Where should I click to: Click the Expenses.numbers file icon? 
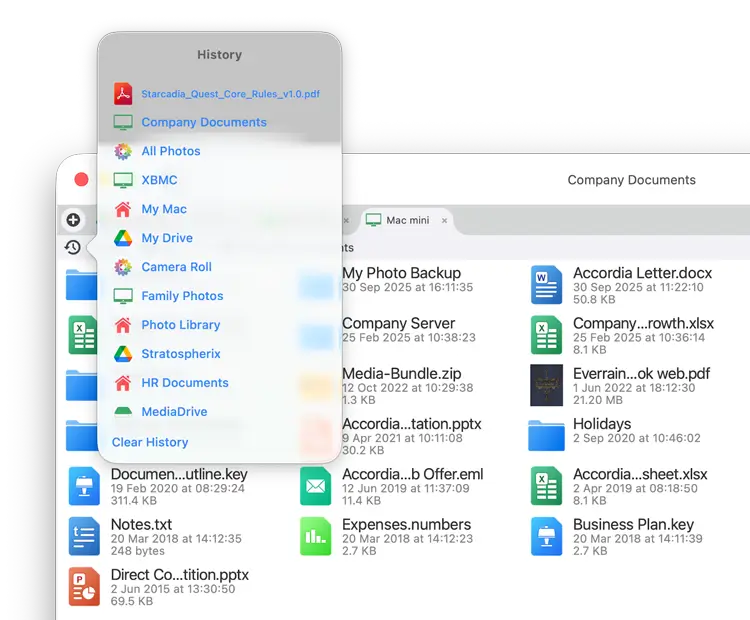pos(316,536)
